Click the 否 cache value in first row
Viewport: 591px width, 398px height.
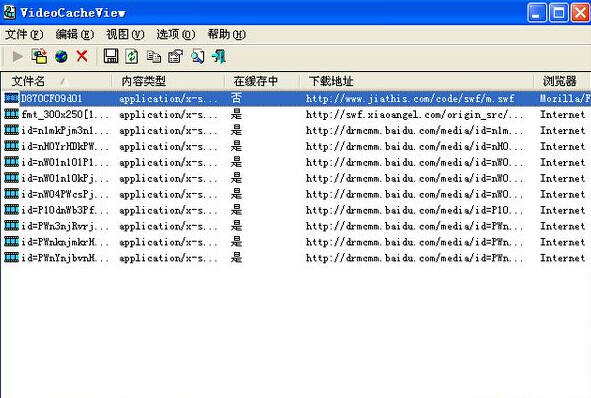tap(236, 98)
